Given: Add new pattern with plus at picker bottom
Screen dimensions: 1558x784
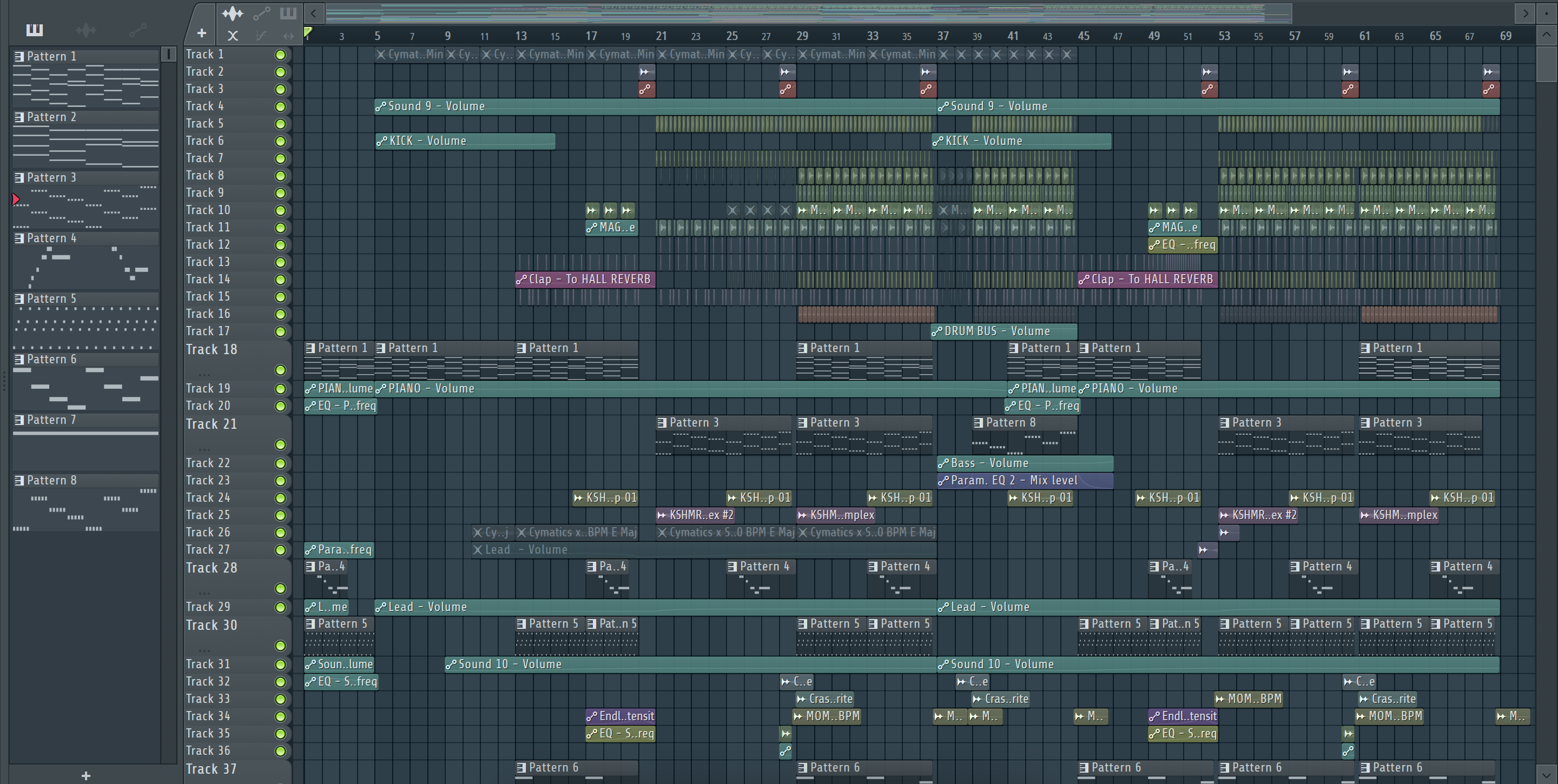Looking at the screenshot, I should pos(86,775).
